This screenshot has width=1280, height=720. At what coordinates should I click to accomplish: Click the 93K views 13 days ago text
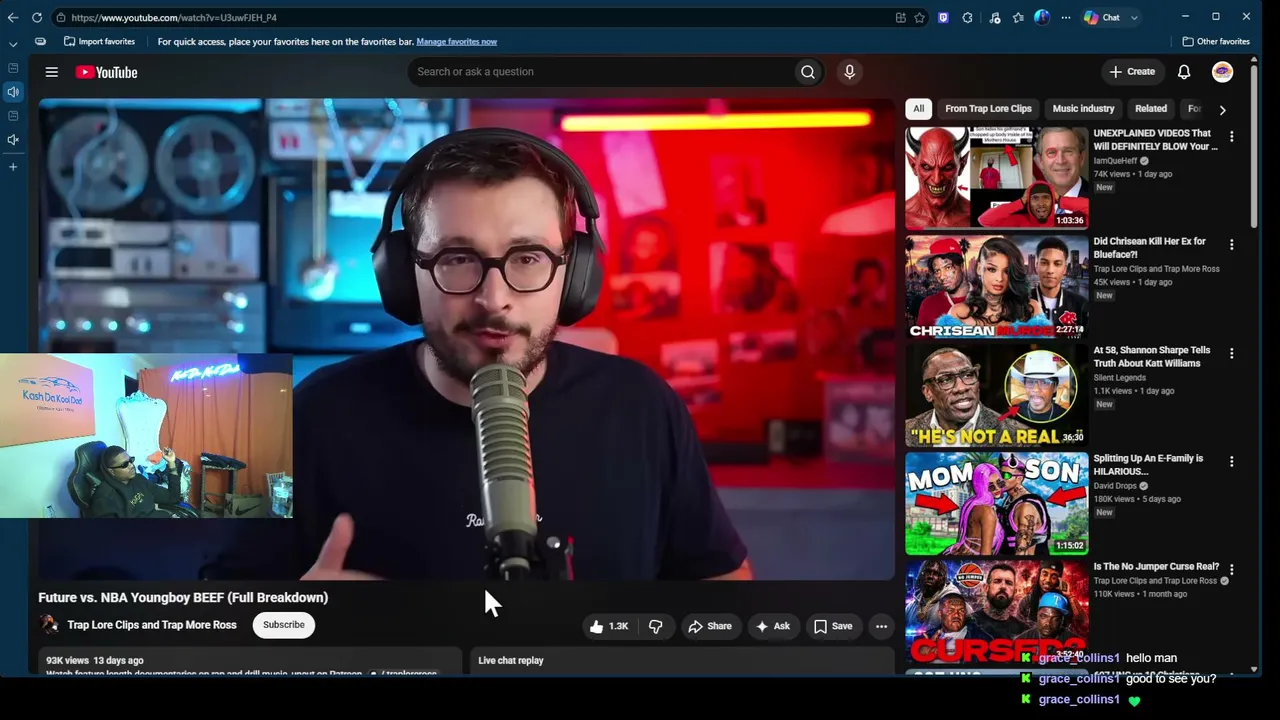[95, 661]
